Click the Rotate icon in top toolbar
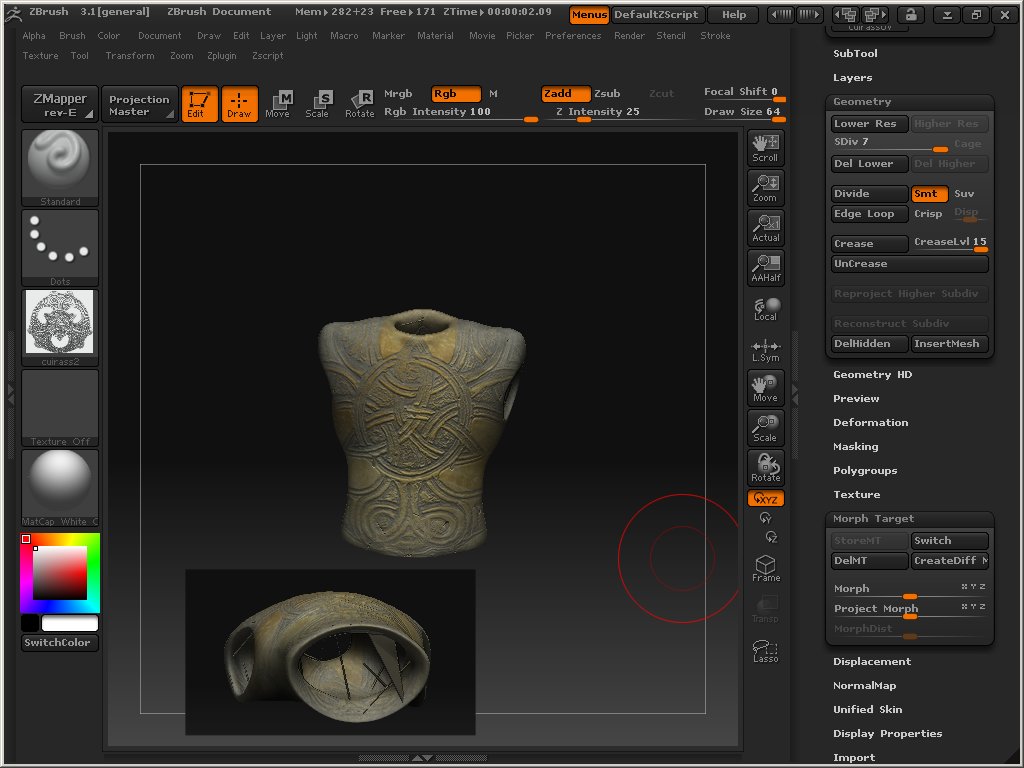This screenshot has height=768, width=1024. click(x=360, y=103)
